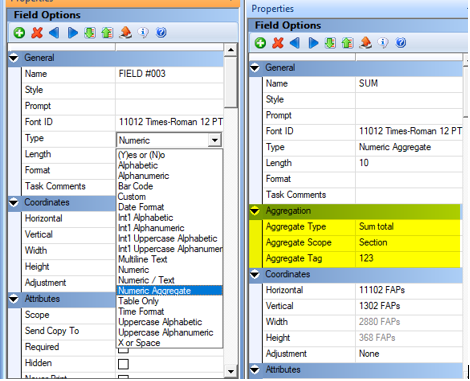470x381 pixels.
Task: Click blue help icon in left toolbar
Action: click(161, 33)
